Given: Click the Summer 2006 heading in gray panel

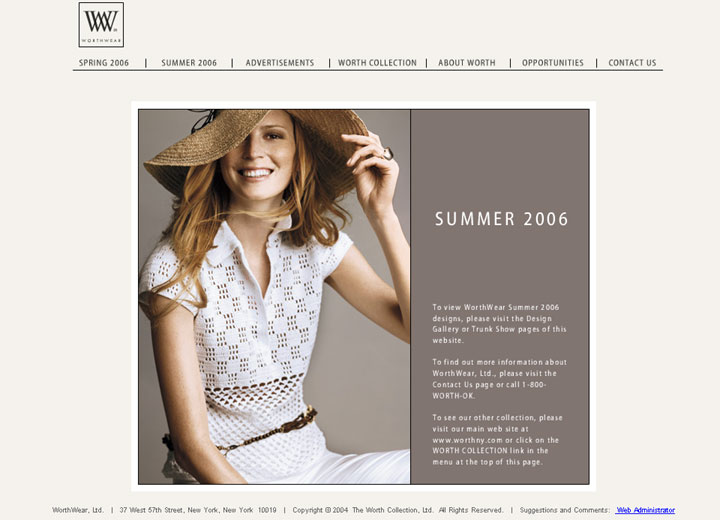Looking at the screenshot, I should [501, 219].
